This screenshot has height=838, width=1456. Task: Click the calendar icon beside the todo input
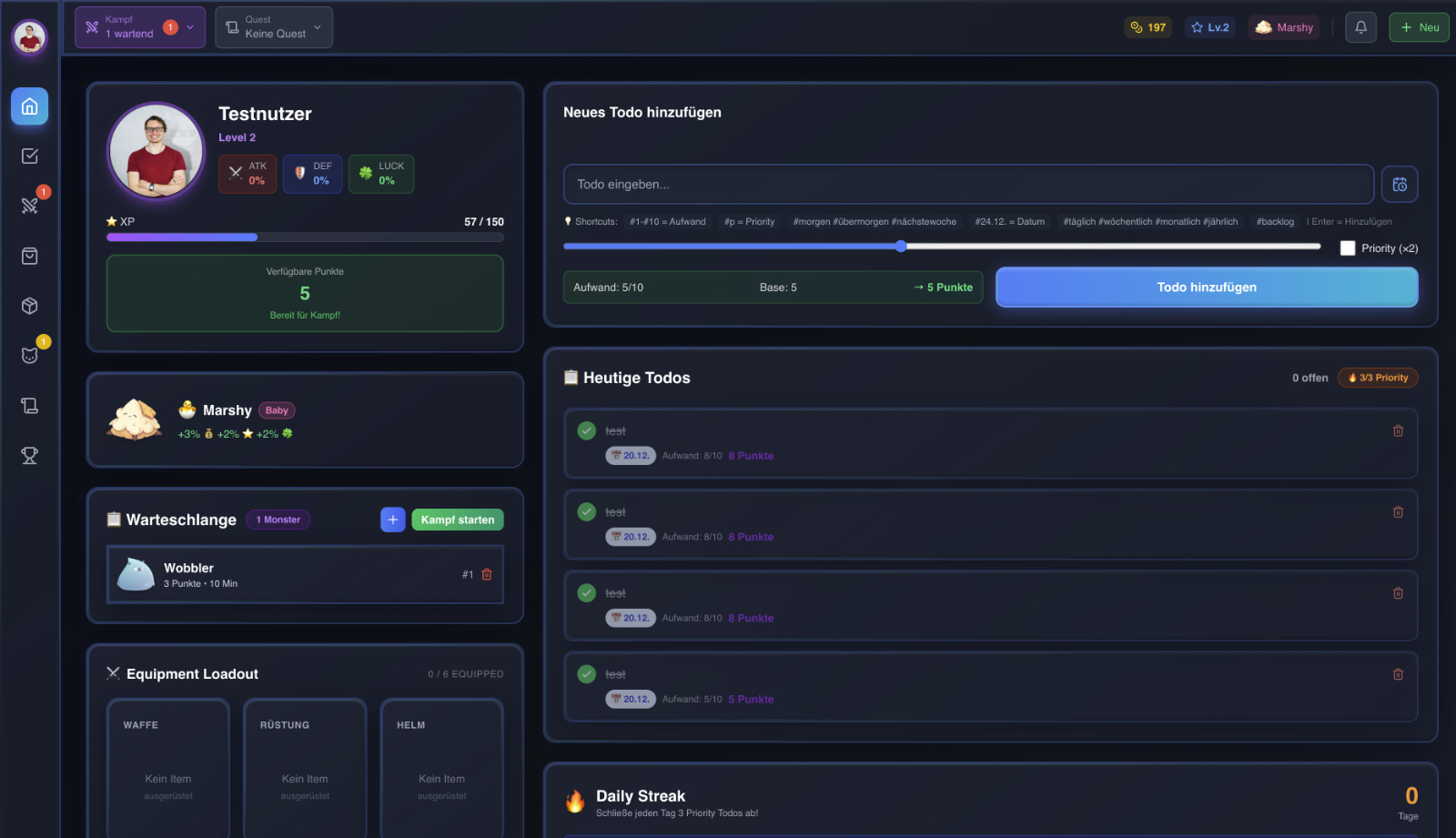coord(1399,184)
